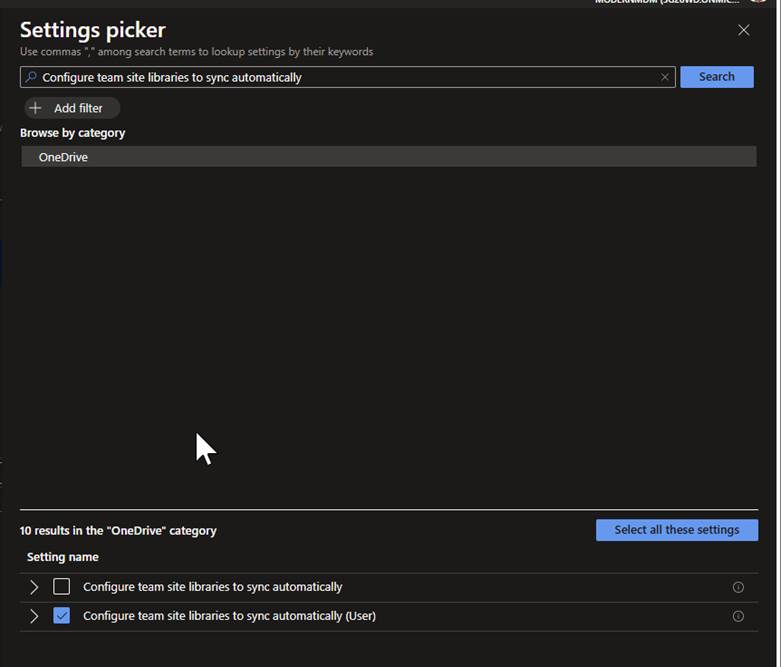This screenshot has height=667, width=781.
Task: Check 'Configure team site libraries to sync automatically'
Action: pyautogui.click(x=62, y=587)
